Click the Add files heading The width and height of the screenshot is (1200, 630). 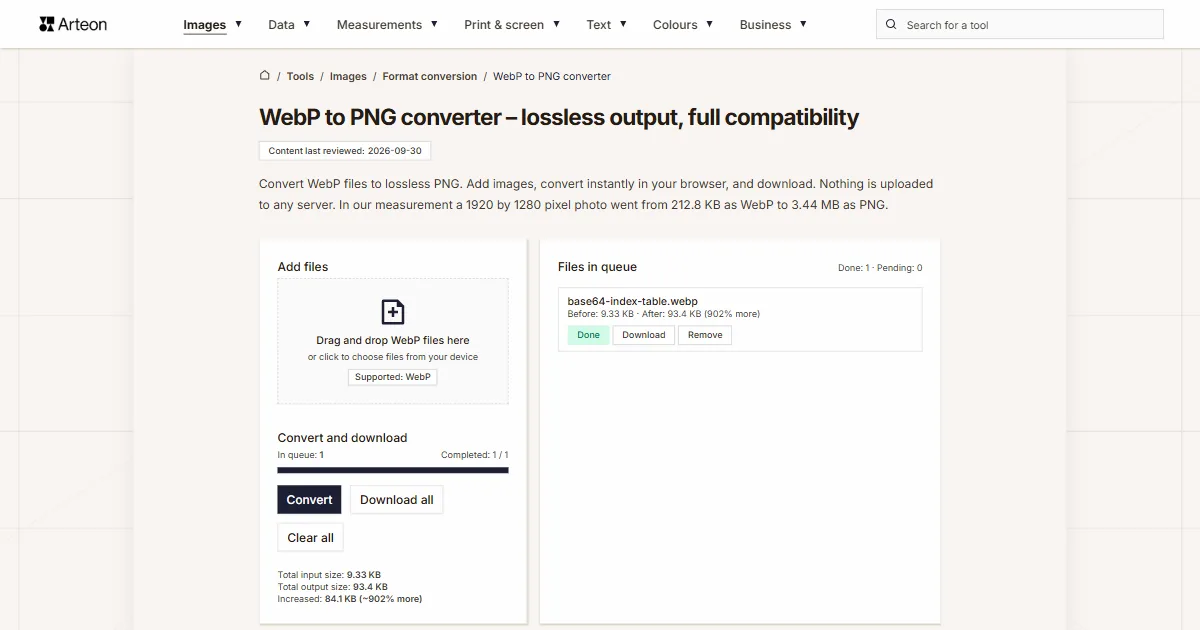tap(303, 267)
